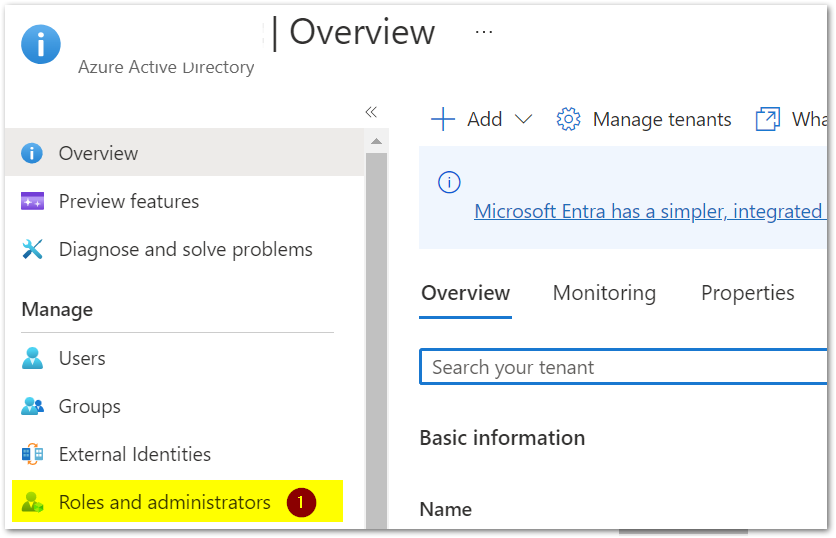Open Preview features
Viewport: 836px width, 538px height.
tap(128, 201)
